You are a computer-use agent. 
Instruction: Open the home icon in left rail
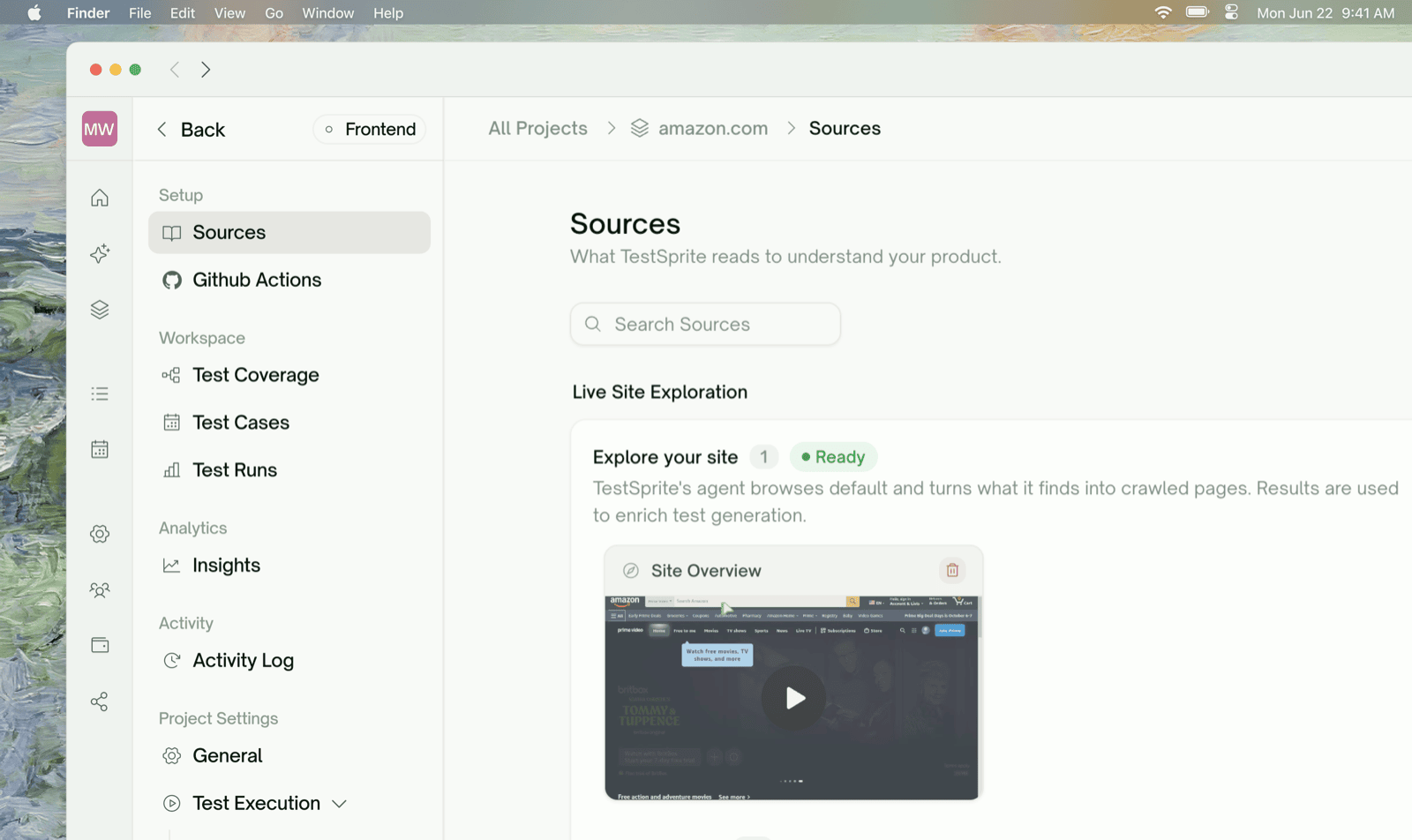[x=100, y=198]
